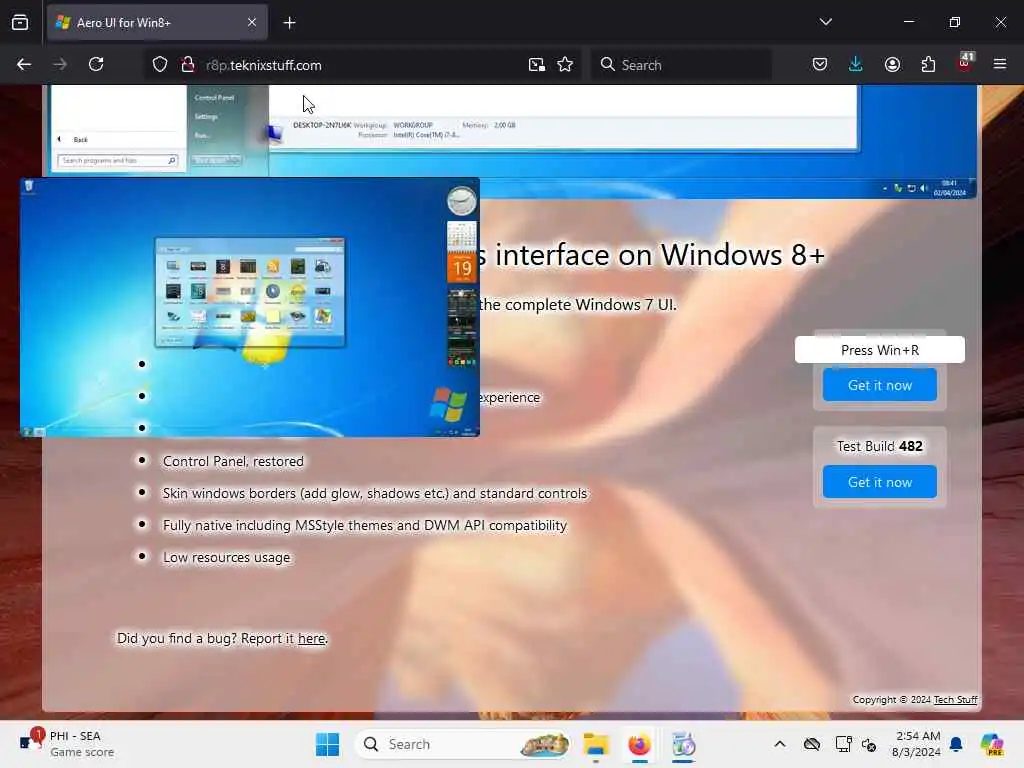Close the Aero UI for Win8+ tab
The width and height of the screenshot is (1024, 768).
tap(252, 22)
